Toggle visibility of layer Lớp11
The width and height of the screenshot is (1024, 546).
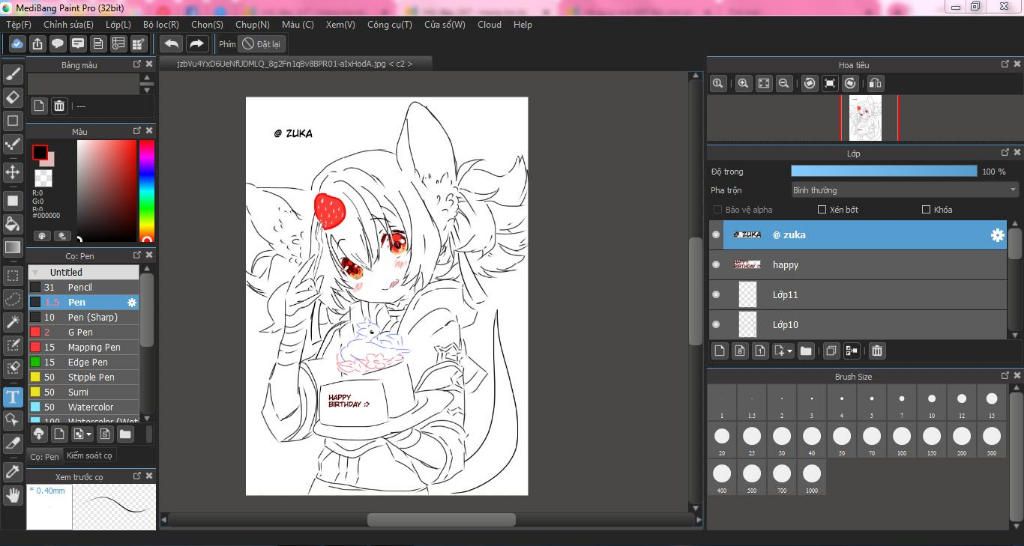pyautogui.click(x=716, y=295)
